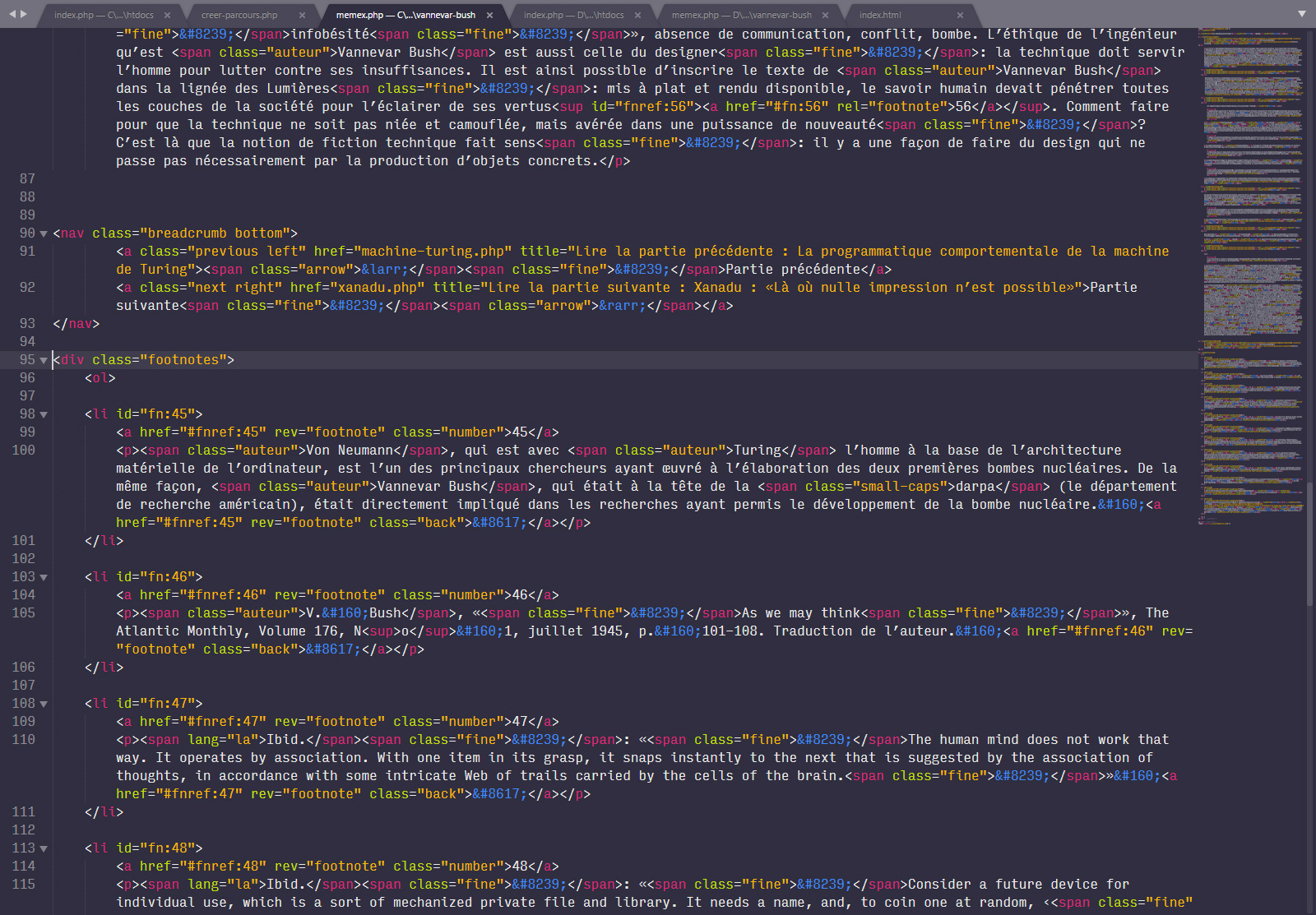This screenshot has width=1316, height=915.
Task: Fold the fn:45 list item at line 98
Action: [x=44, y=414]
